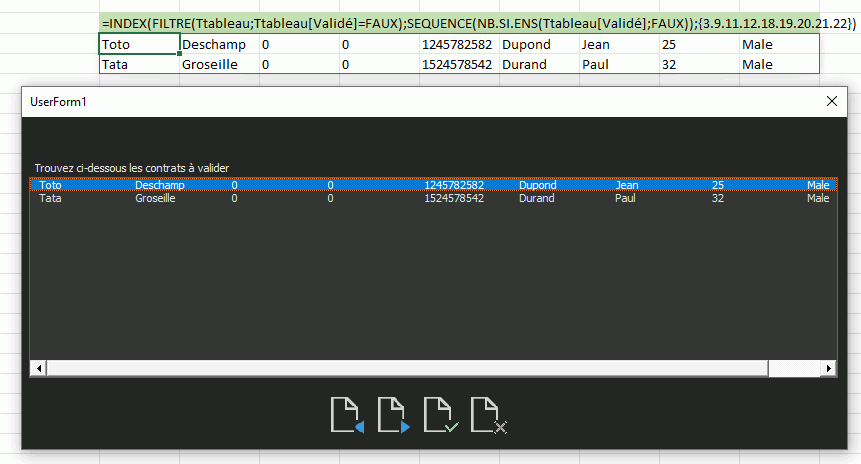The width and height of the screenshot is (861, 464).
Task: Select spreadsheet cell containing 1245782582
Action: tap(459, 44)
